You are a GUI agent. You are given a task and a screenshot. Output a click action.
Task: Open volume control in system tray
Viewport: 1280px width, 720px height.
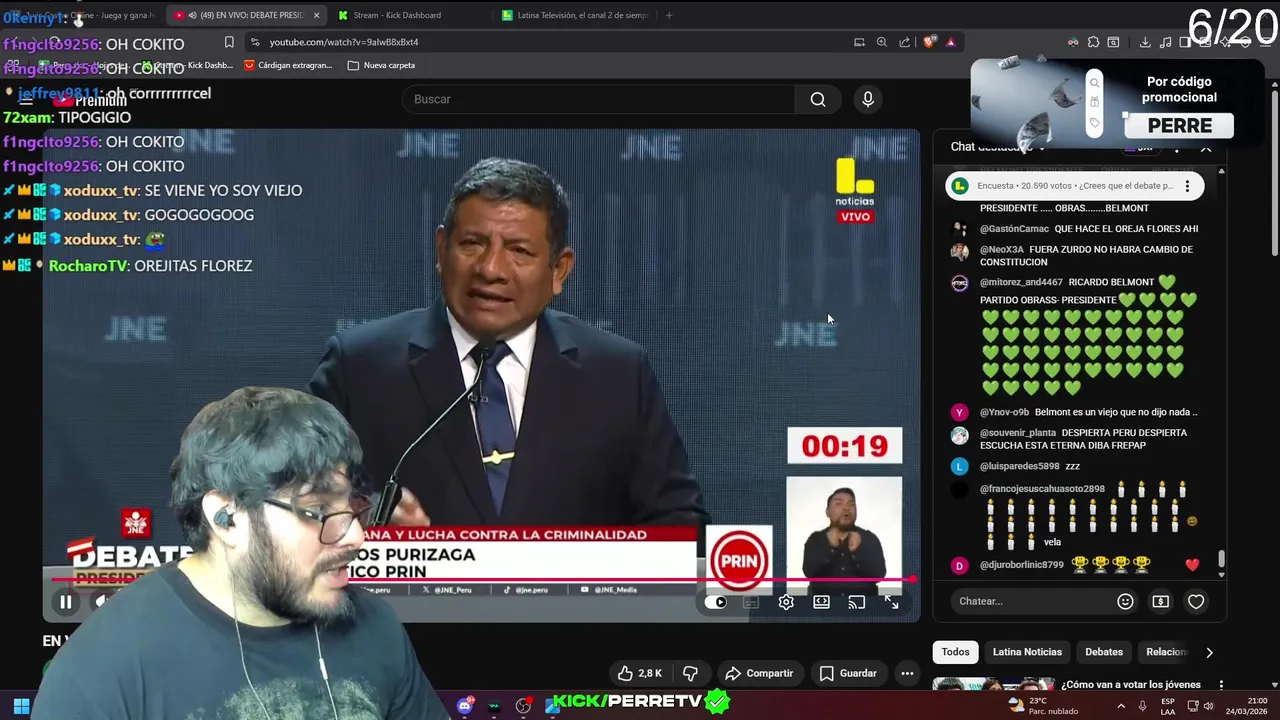click(1209, 706)
